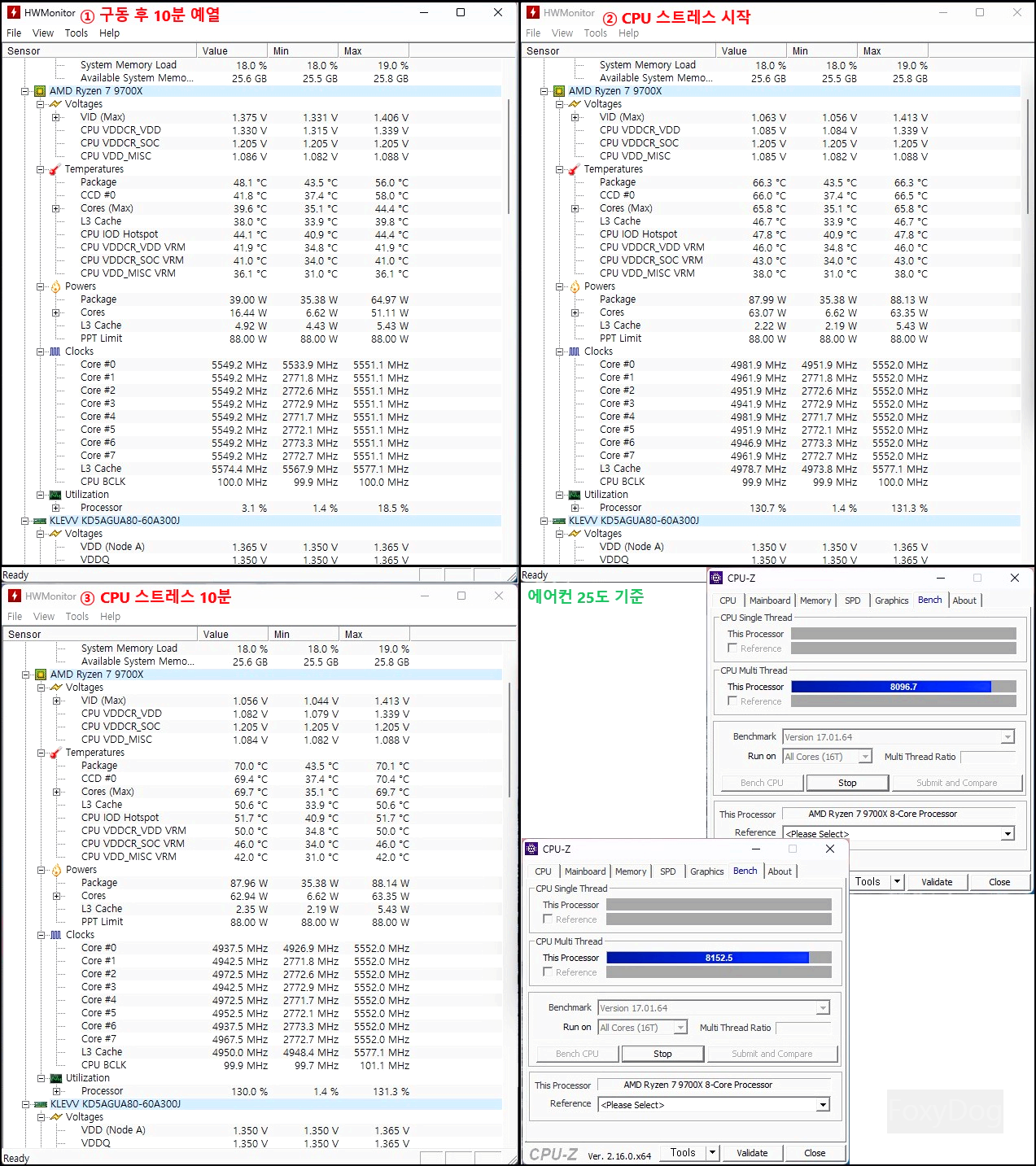1036x1166 pixels.
Task: Click the Clocks node icon in HWMonitor window ②
Action: 575,352
